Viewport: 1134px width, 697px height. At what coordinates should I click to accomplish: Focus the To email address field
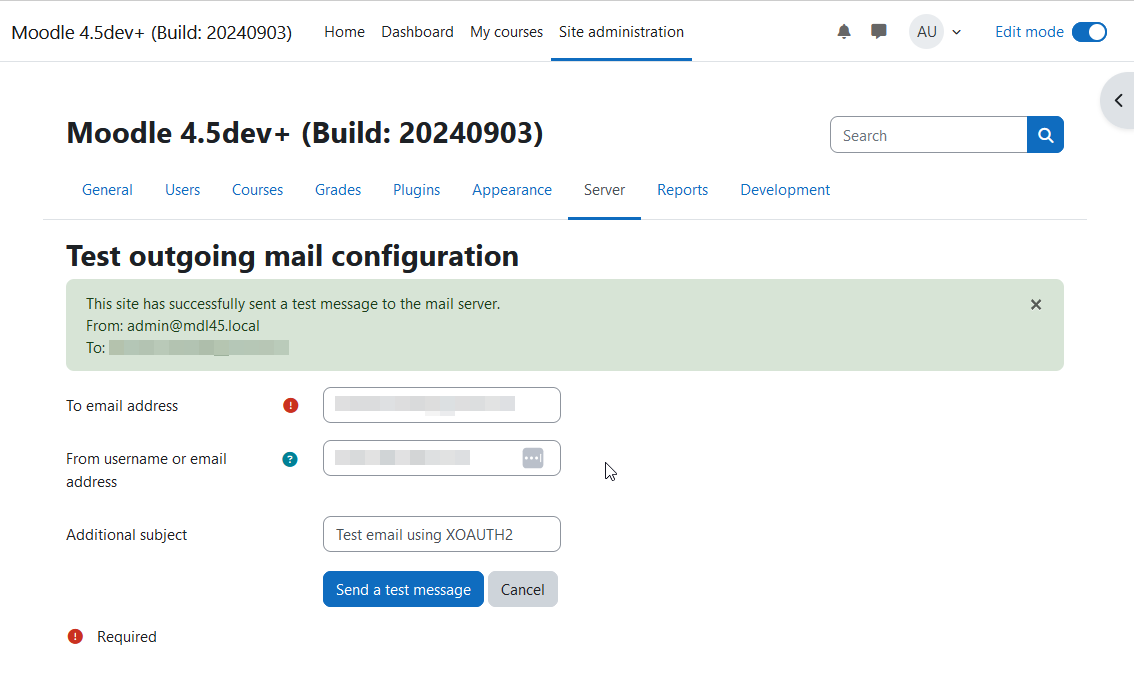pyautogui.click(x=442, y=405)
